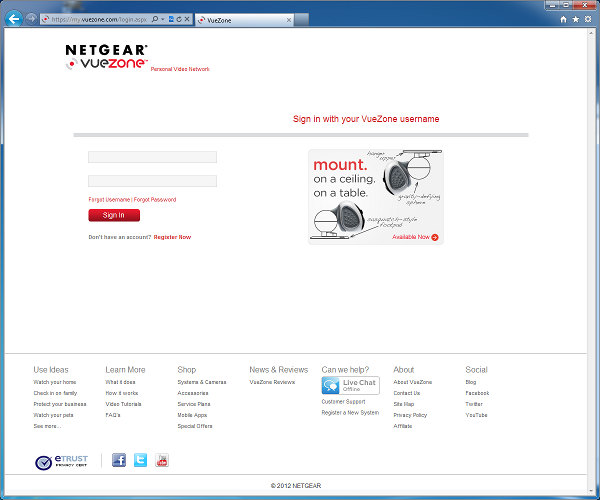This screenshot has width=600, height=500.
Task: Focus the browser address bar URL
Action: (99, 19)
